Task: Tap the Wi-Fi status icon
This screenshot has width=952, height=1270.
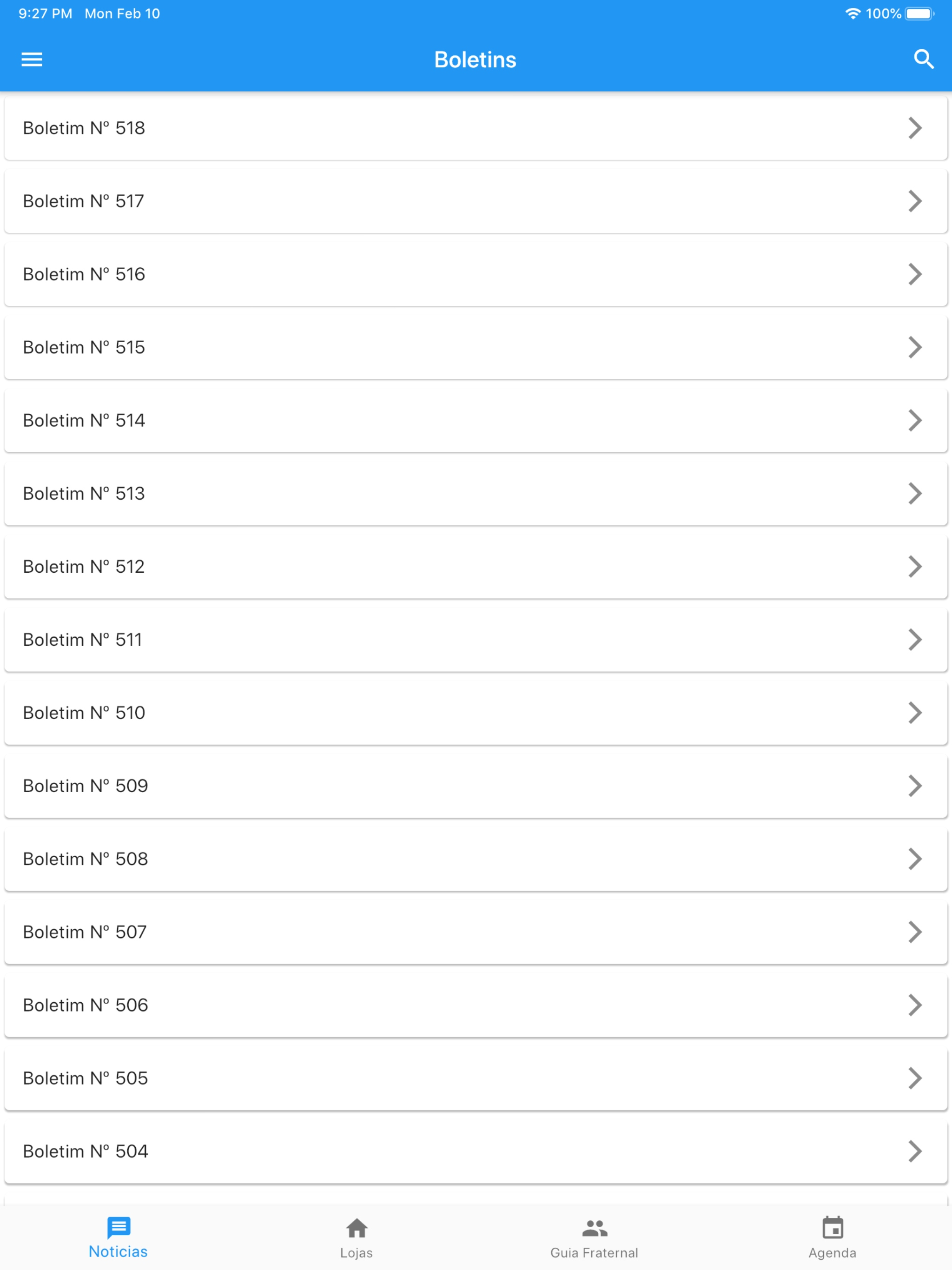Action: pyautogui.click(x=853, y=14)
